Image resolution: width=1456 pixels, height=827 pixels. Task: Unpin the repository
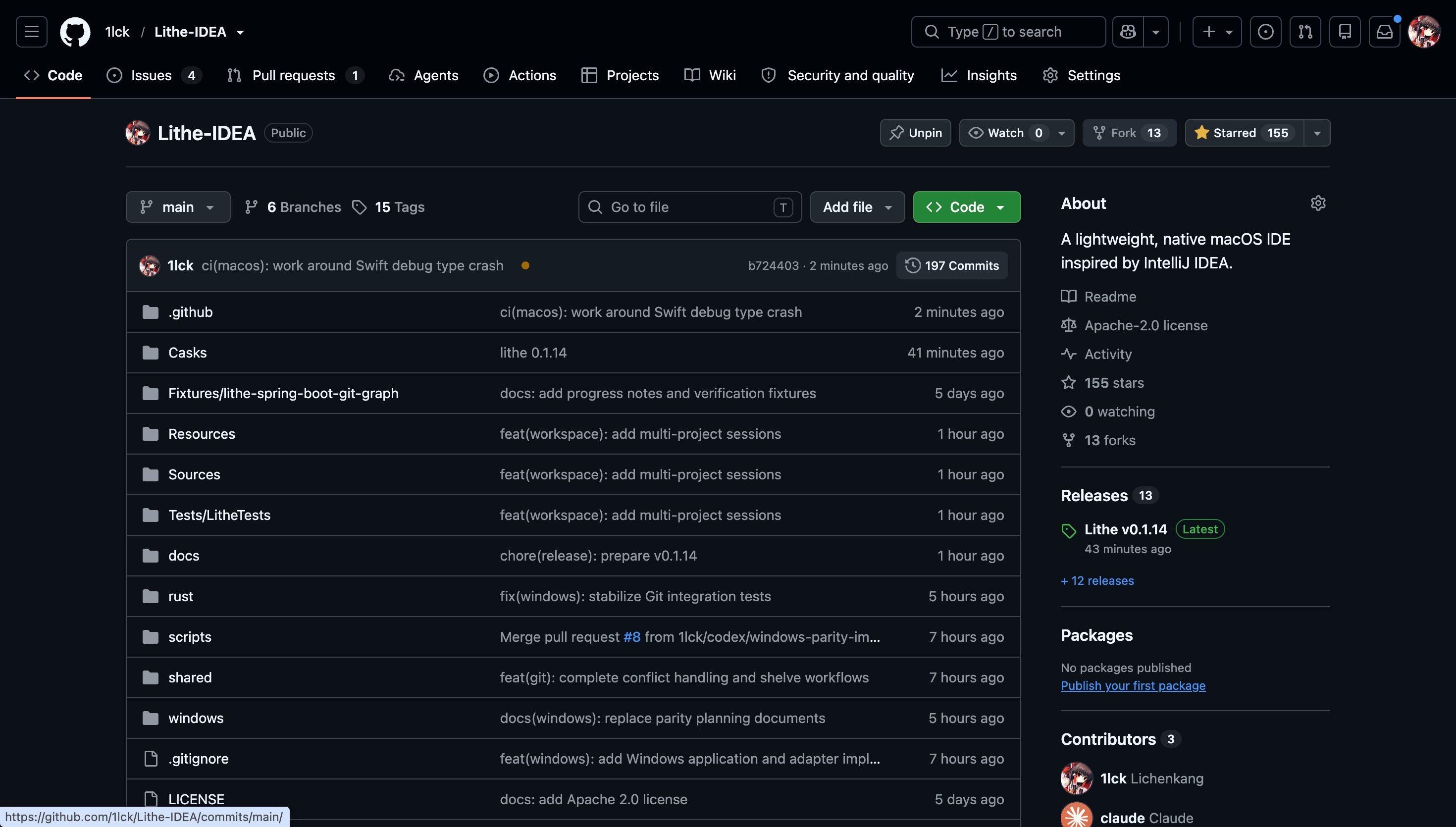[x=915, y=133]
